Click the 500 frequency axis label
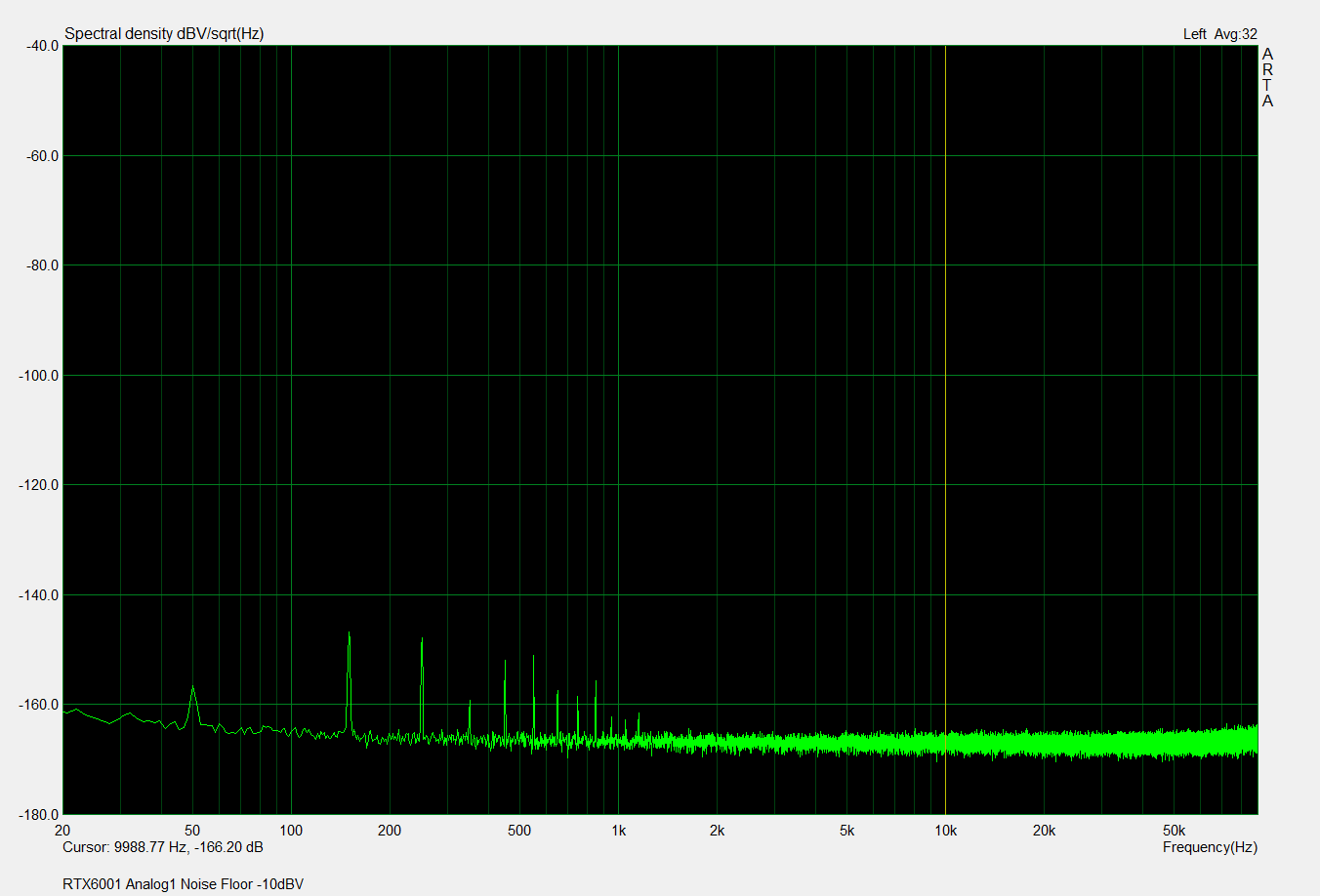This screenshot has width=1320, height=896. (519, 831)
